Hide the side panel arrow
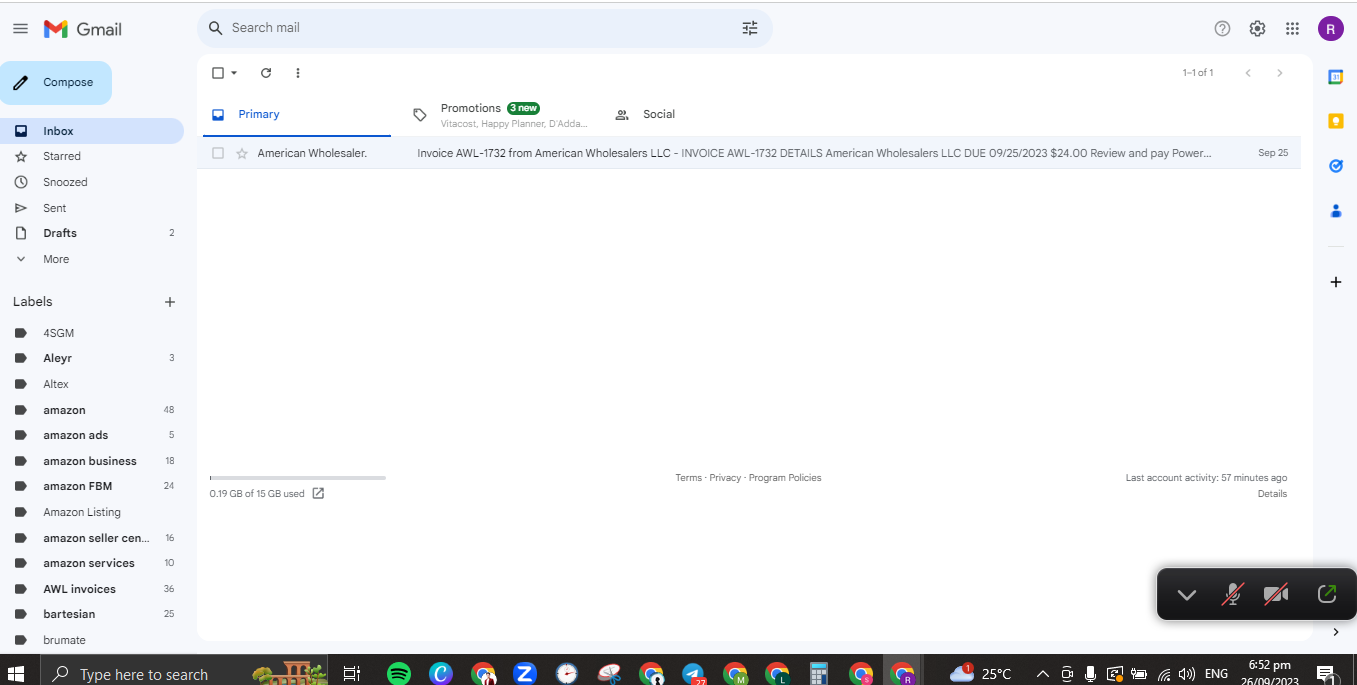The image size is (1357, 685). (1335, 632)
